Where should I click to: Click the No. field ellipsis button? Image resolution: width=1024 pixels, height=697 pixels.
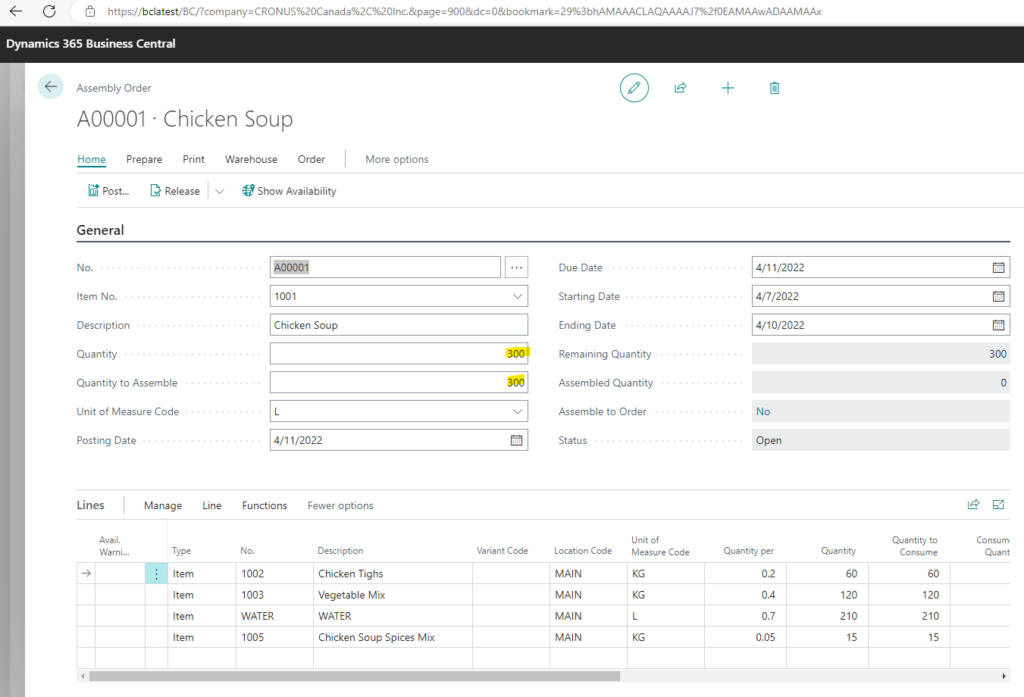coord(516,268)
